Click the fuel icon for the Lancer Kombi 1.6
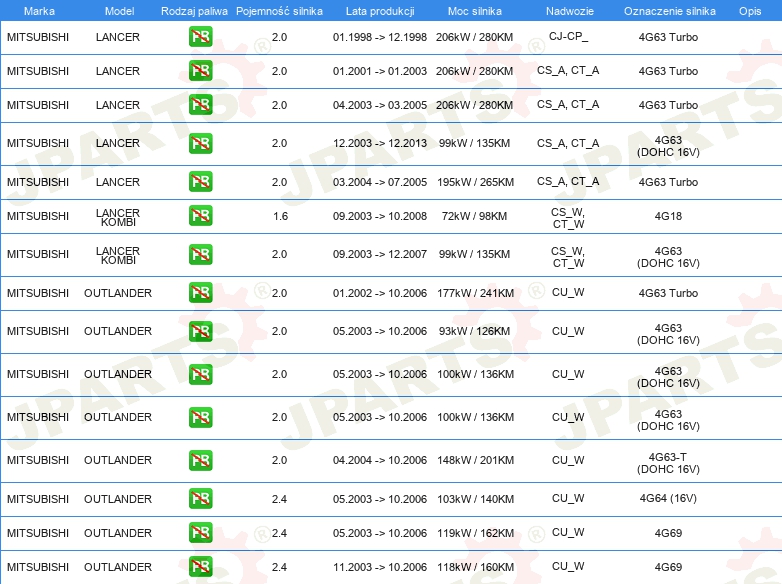Viewport: 782px width, 584px height. 200,216
